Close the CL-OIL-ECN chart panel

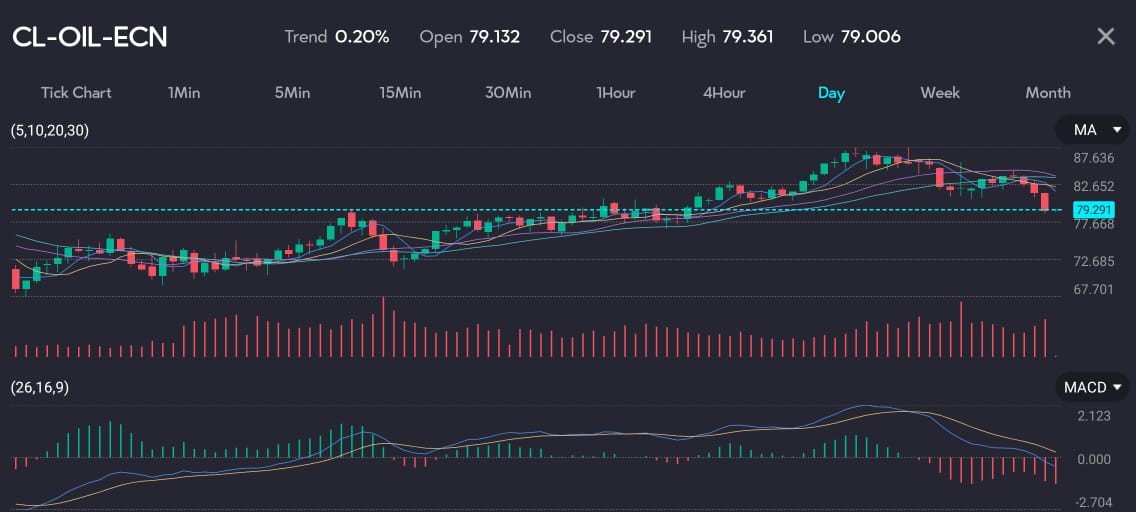[x=1105, y=37]
